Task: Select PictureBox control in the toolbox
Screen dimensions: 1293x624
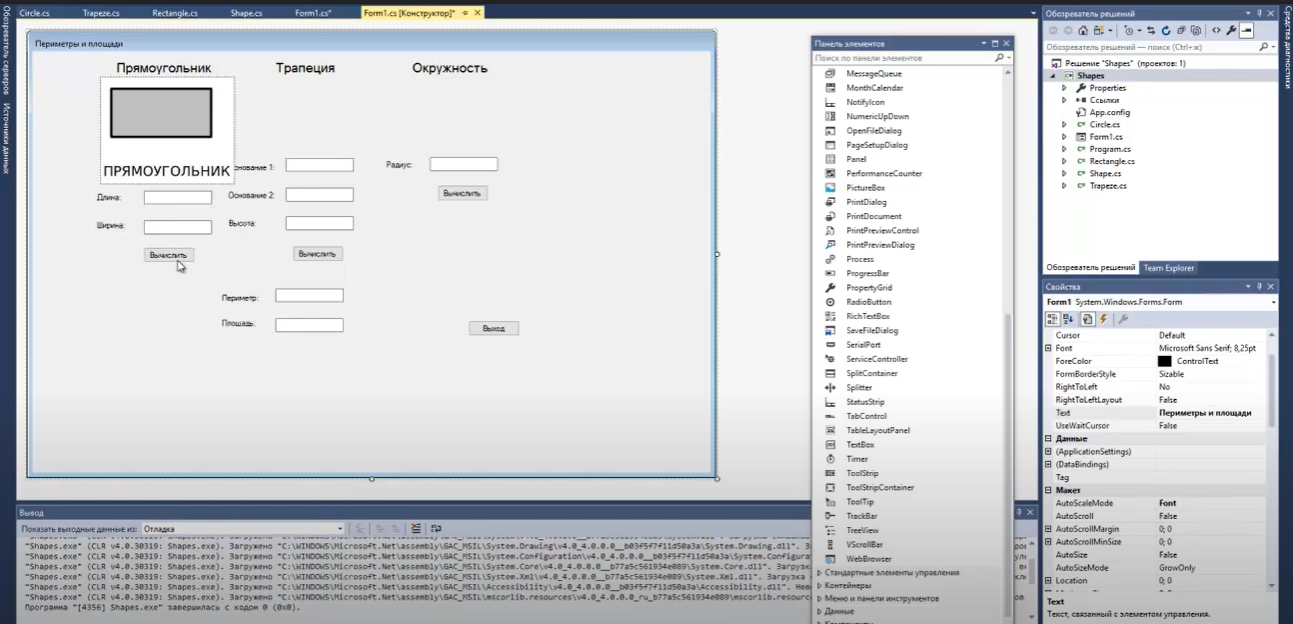Action: coord(865,188)
